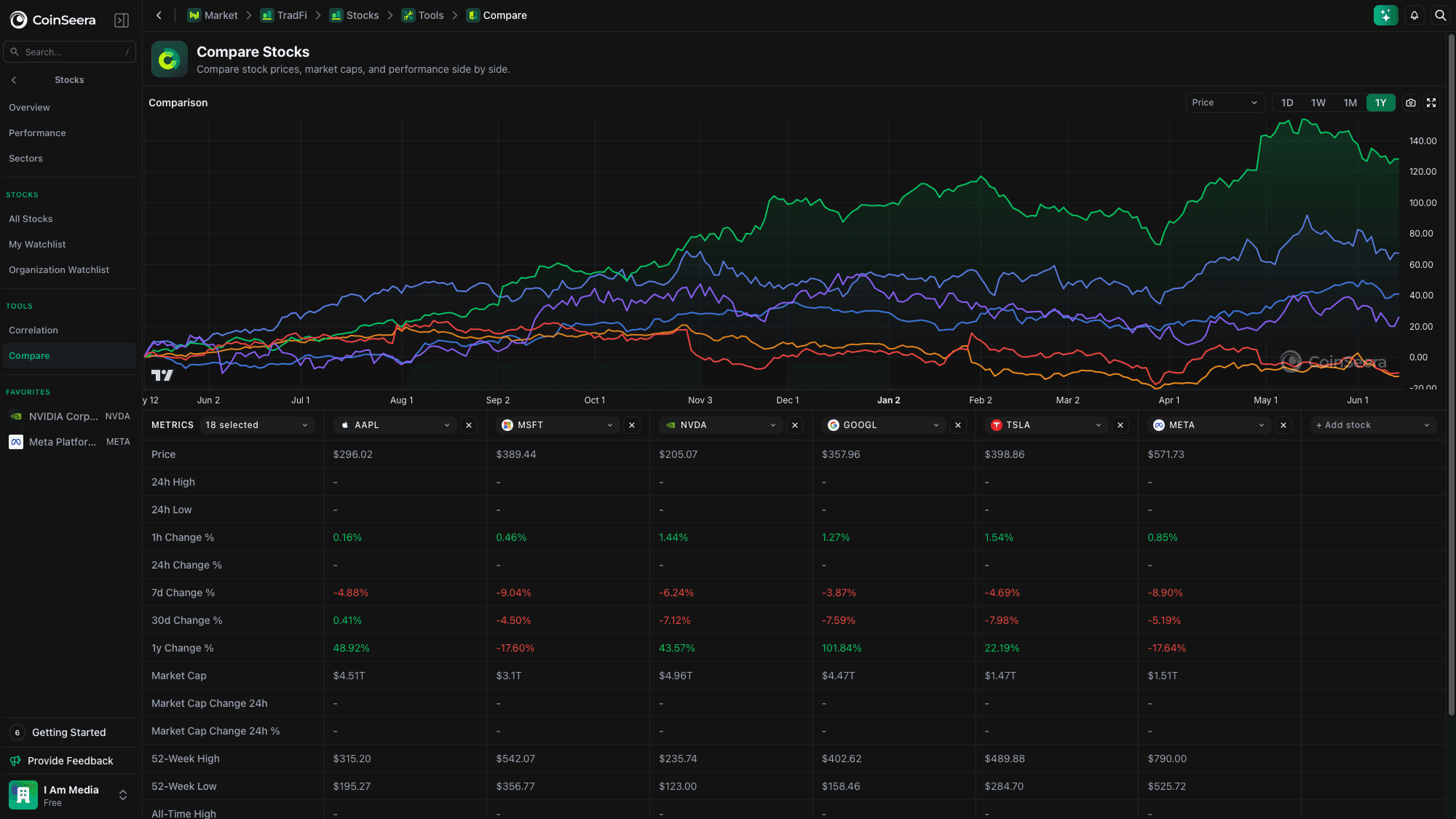Open Getting Started checklist
1456x819 pixels.
click(69, 732)
